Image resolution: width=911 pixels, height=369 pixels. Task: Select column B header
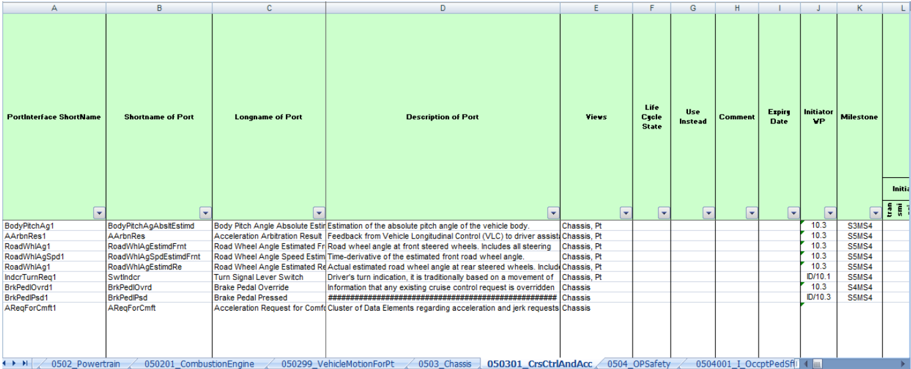pyautogui.click(x=159, y=8)
